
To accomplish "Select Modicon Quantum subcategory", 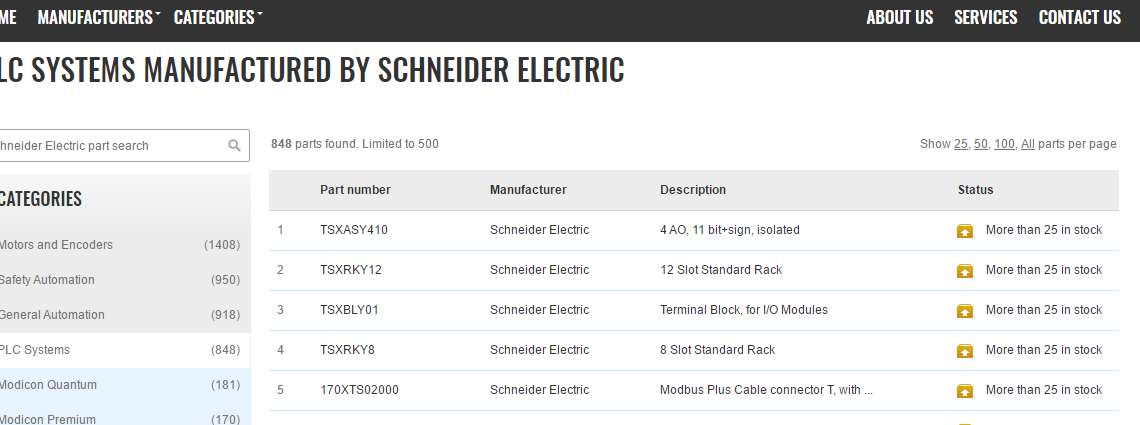I will pyautogui.click(x=48, y=385).
